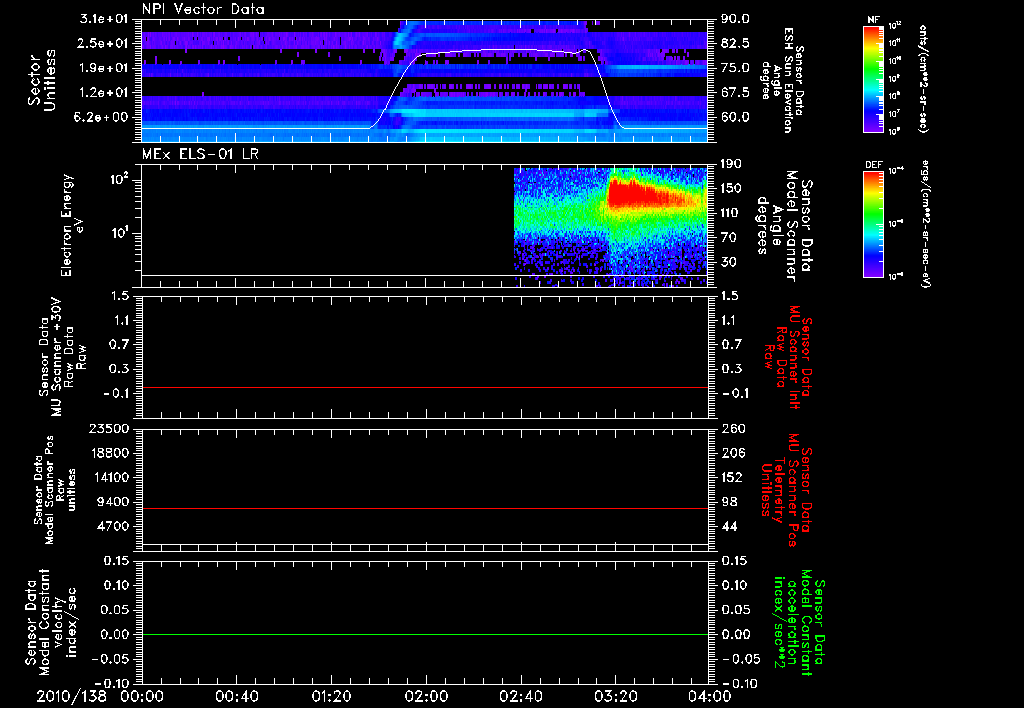Click the cnts/(cm**2-sr-sec) units label
This screenshot has width=1024, height=708.
click(923, 79)
